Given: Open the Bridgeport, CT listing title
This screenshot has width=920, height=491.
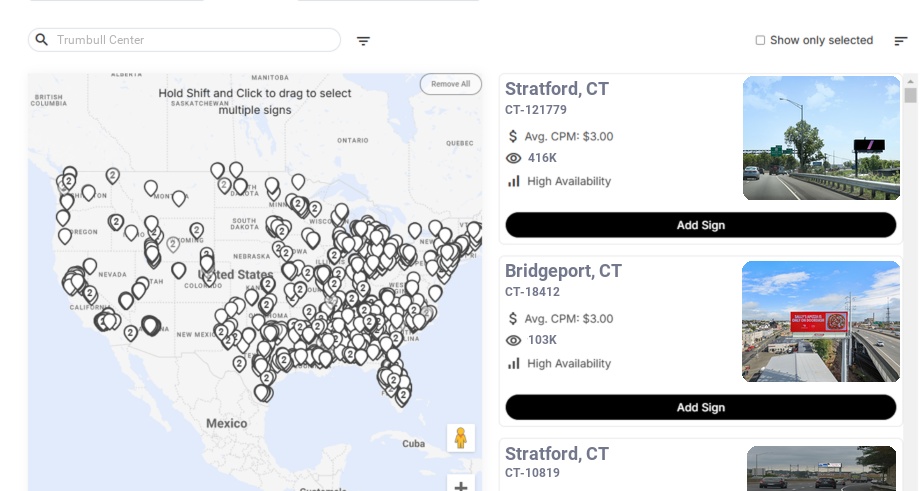Looking at the screenshot, I should coord(563,271).
